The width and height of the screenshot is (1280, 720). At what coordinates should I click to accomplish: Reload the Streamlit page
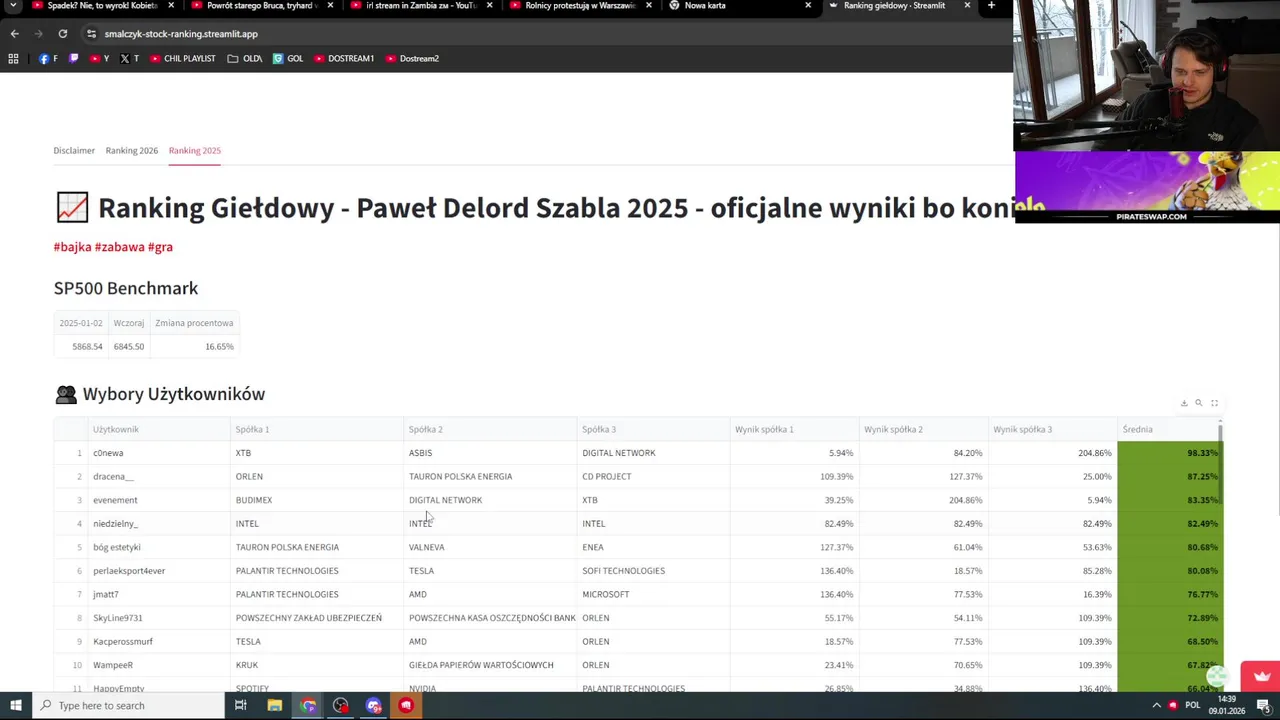coord(62,34)
